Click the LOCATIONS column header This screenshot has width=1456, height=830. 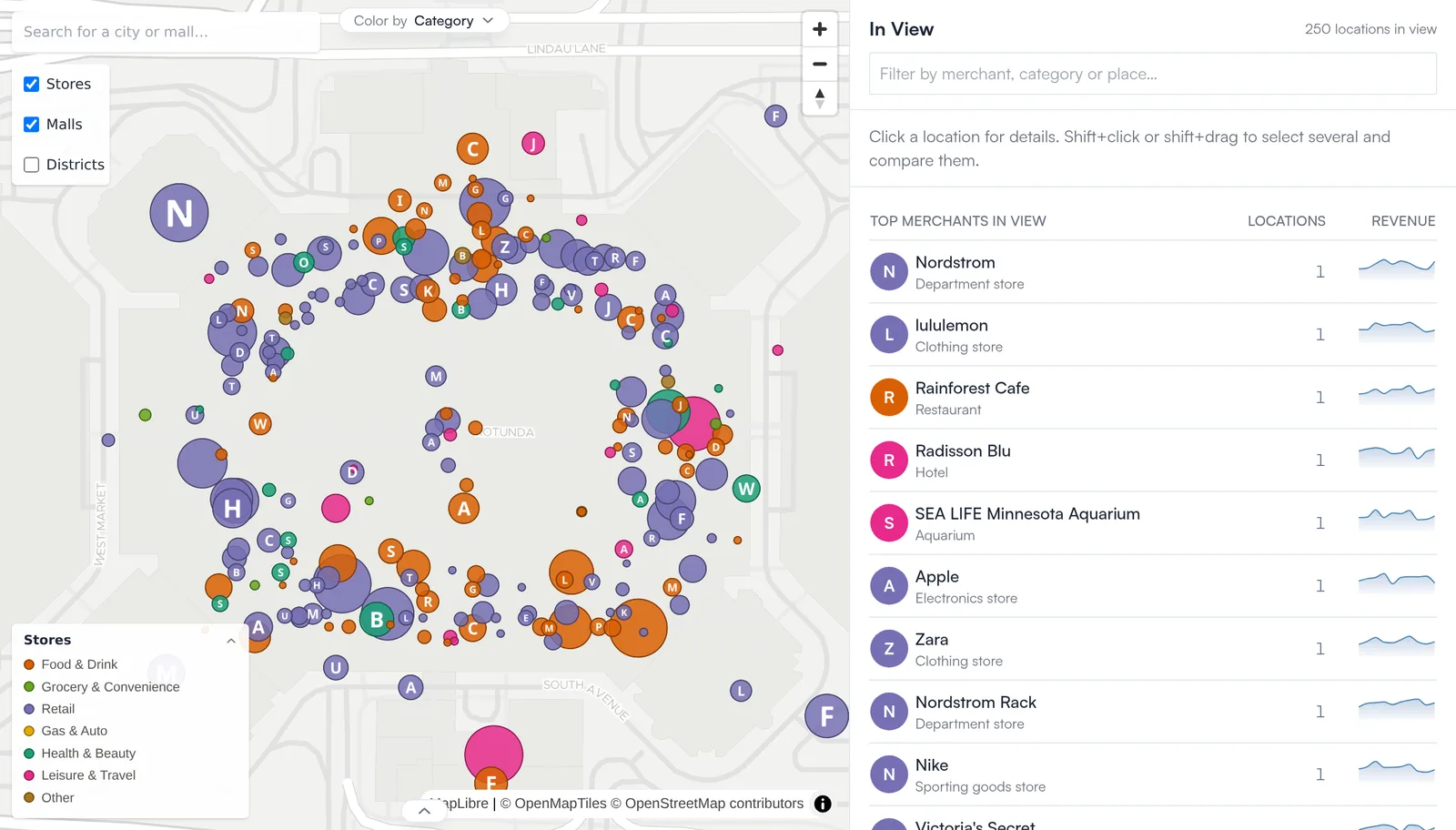(x=1286, y=221)
